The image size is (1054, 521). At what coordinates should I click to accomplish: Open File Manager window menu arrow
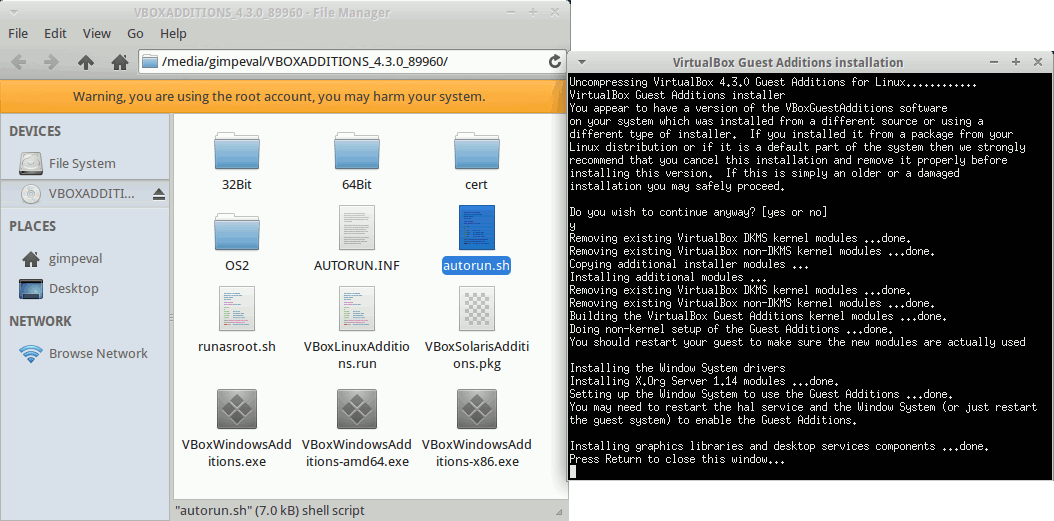15,12
